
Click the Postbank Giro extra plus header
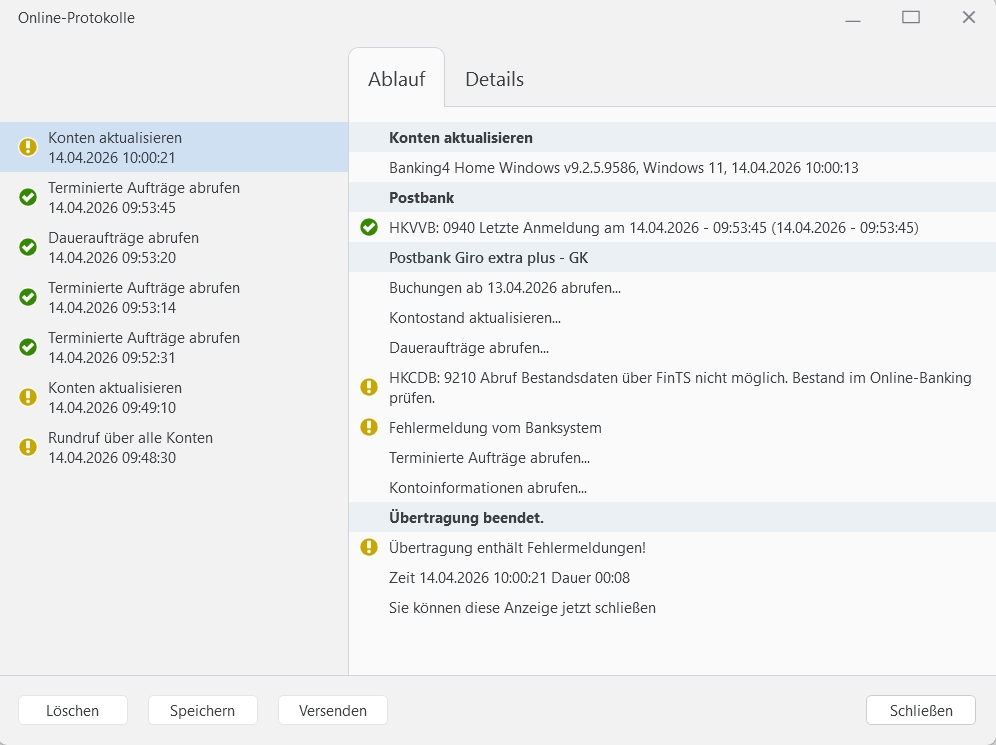[x=488, y=257]
